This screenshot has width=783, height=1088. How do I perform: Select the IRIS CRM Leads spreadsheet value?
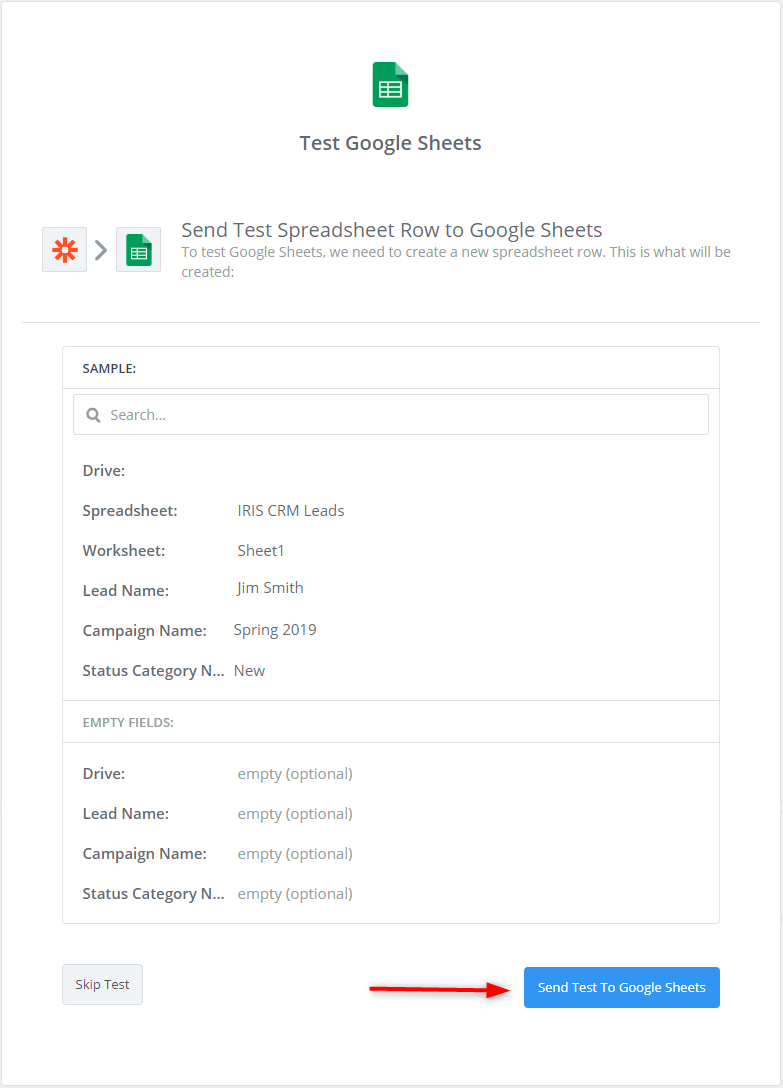291,511
